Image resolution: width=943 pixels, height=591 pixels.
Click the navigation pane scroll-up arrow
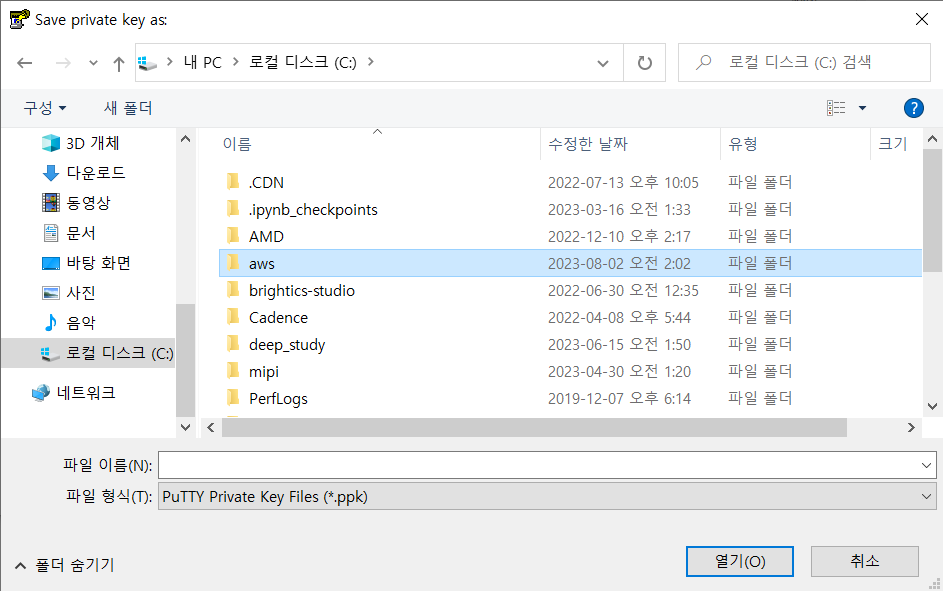186,139
